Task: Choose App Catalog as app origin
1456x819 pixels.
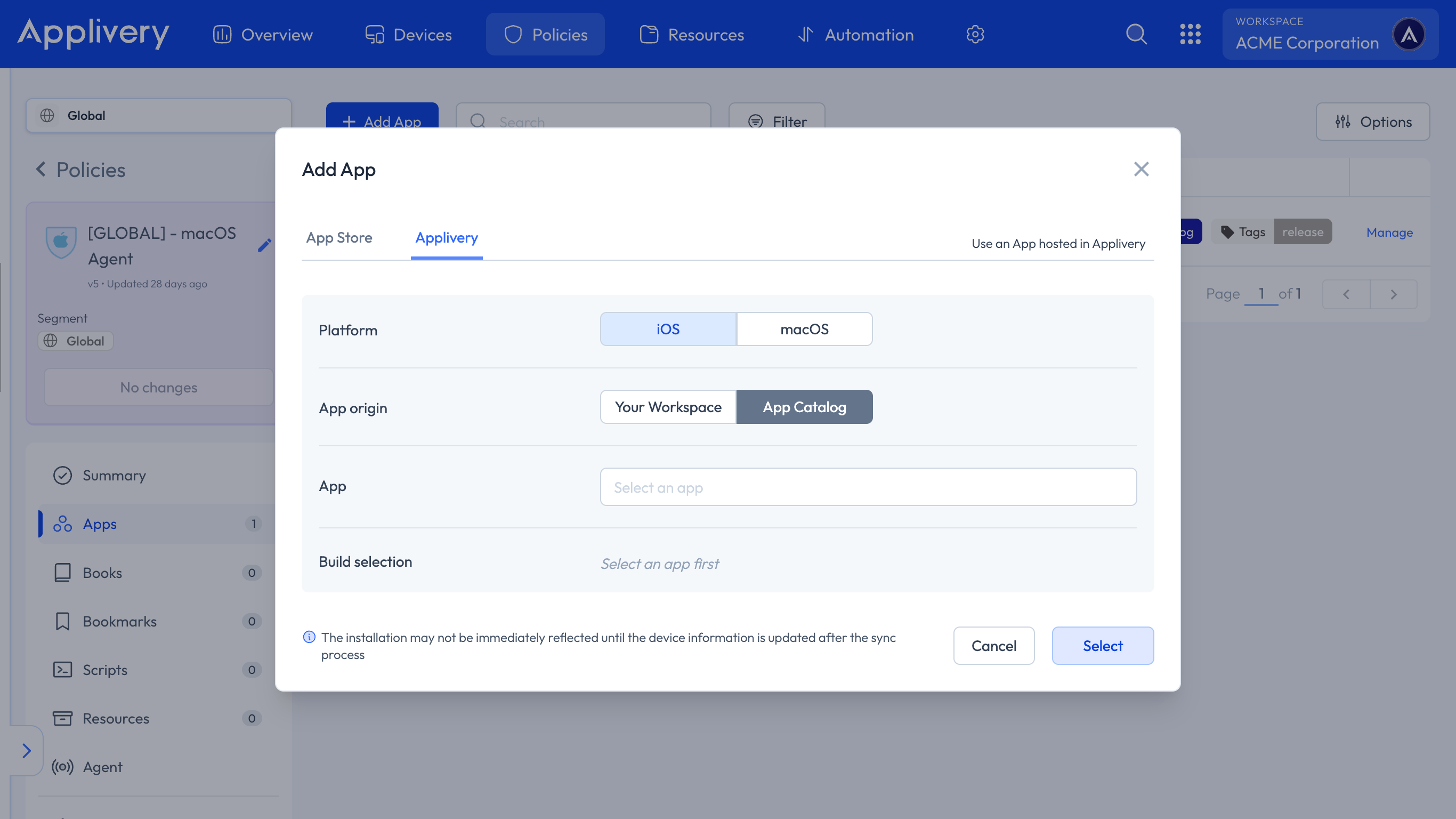Action: click(804, 407)
